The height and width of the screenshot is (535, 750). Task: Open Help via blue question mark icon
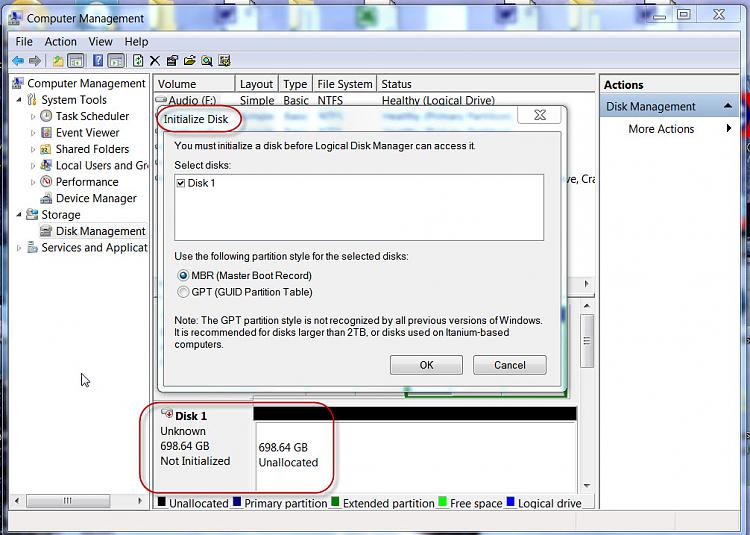click(x=98, y=61)
